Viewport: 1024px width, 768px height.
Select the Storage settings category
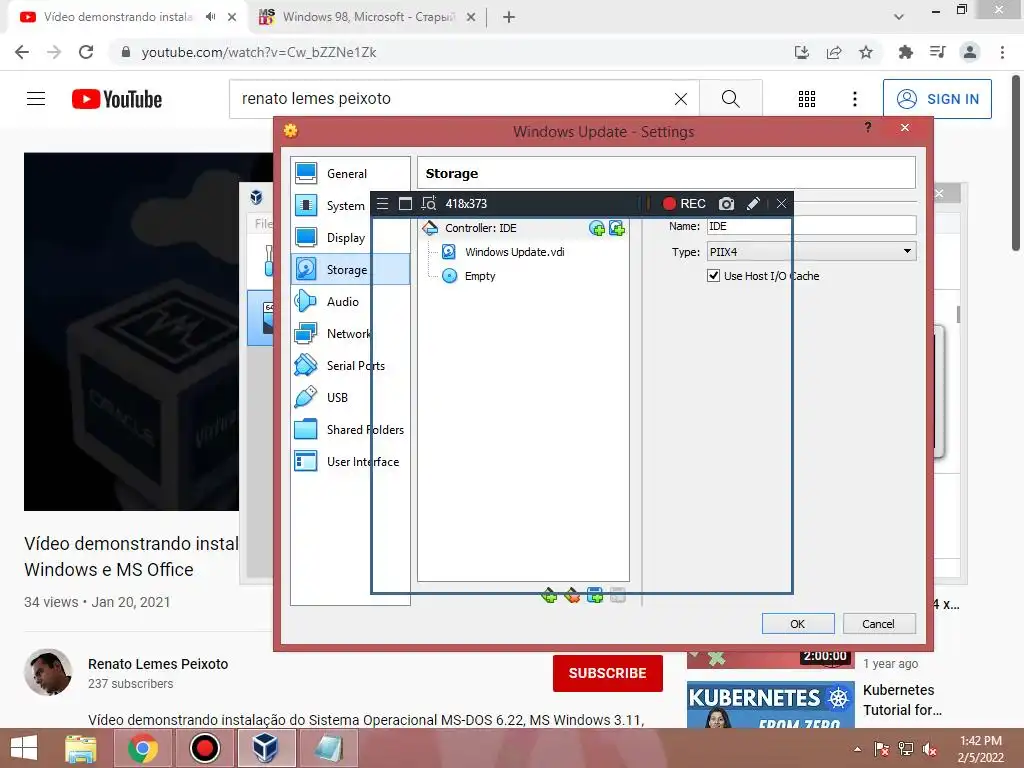[x=350, y=269]
